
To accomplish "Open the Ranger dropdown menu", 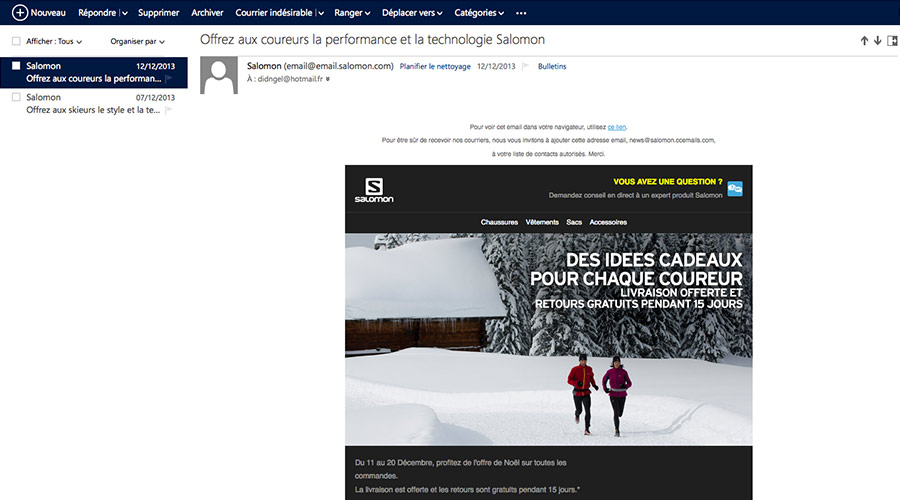I will [x=352, y=13].
